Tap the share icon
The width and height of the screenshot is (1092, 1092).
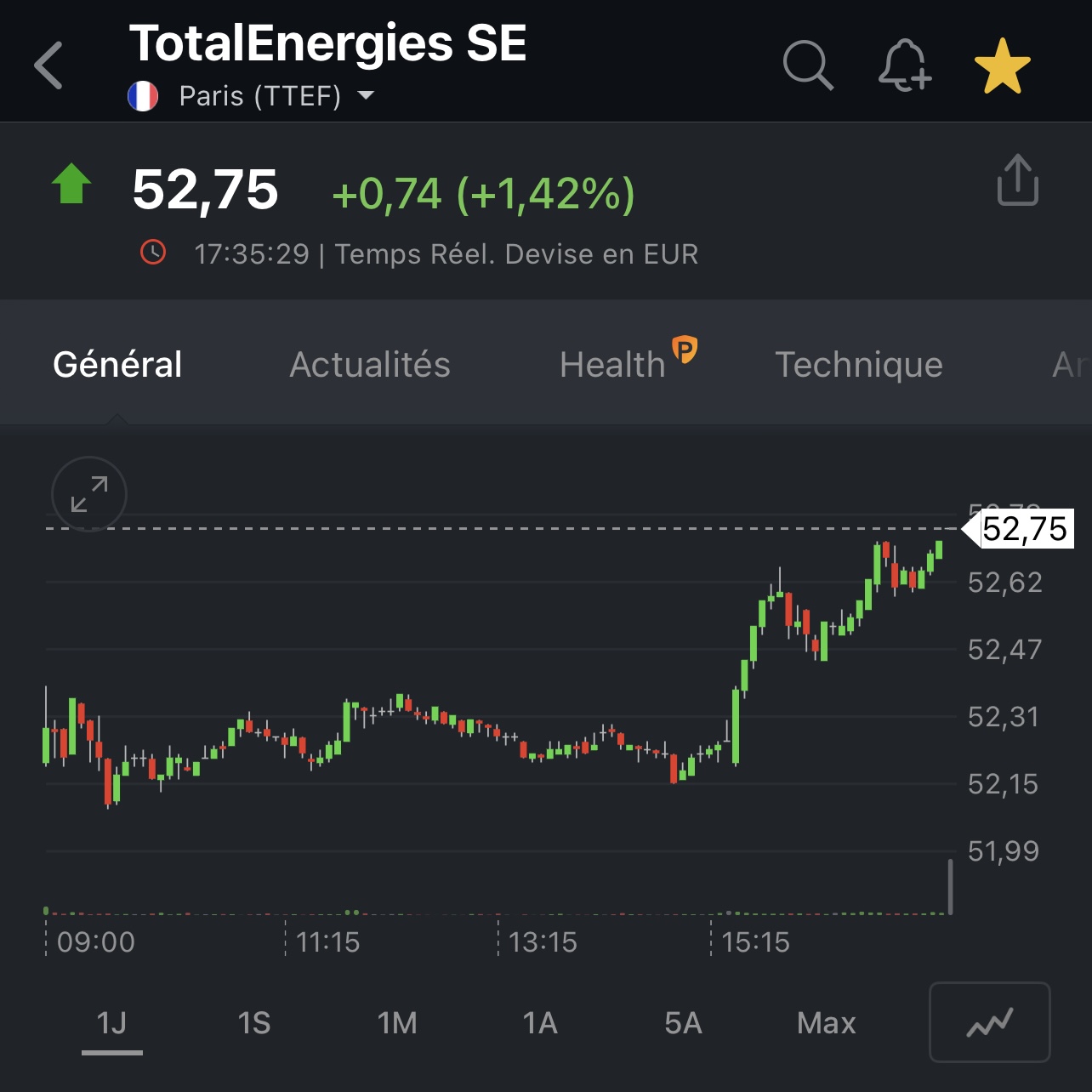click(1017, 179)
